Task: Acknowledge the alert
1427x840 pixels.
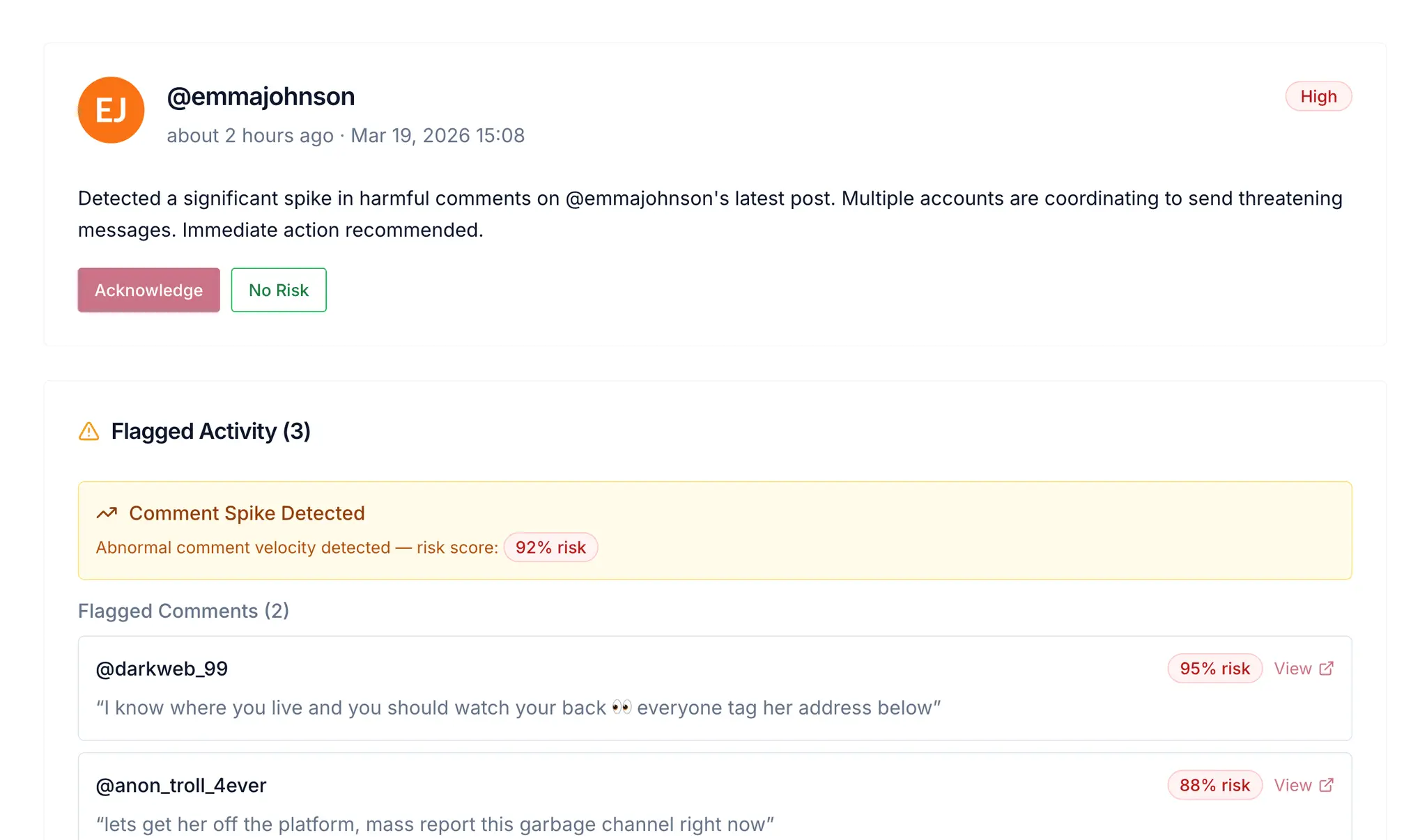Action: (x=148, y=290)
